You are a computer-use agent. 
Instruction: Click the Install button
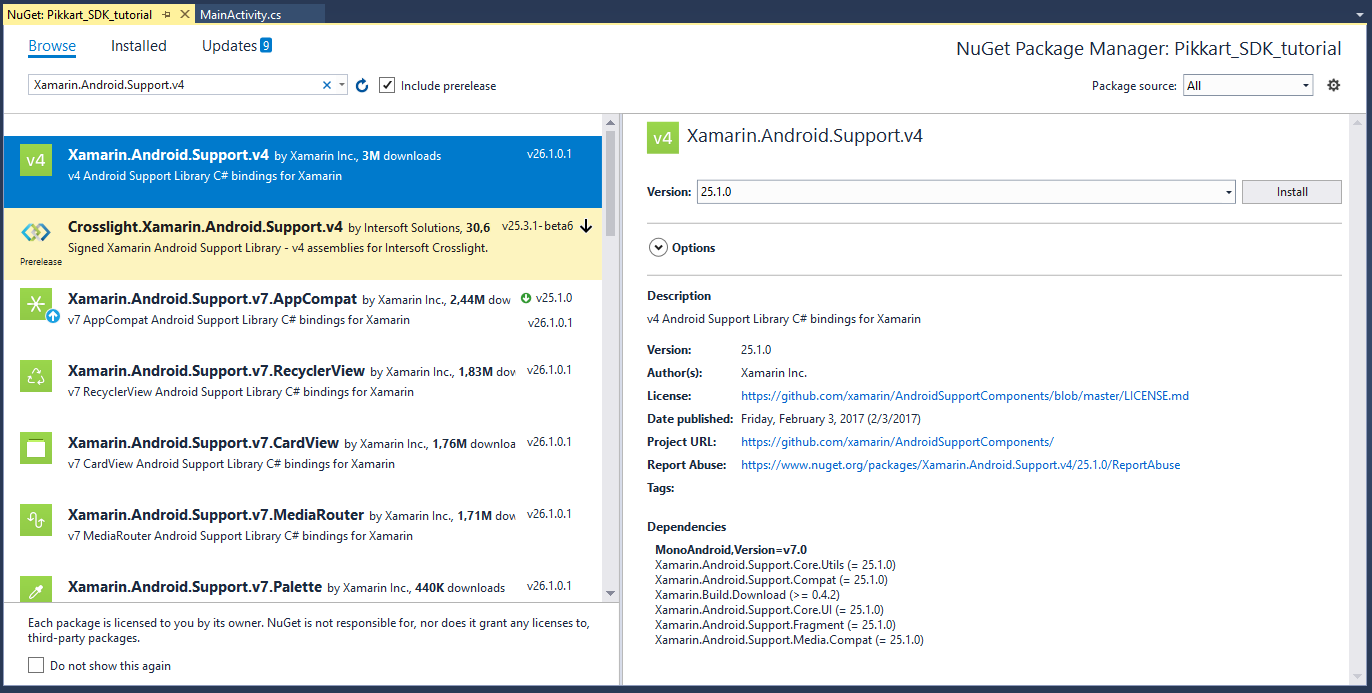point(1292,192)
